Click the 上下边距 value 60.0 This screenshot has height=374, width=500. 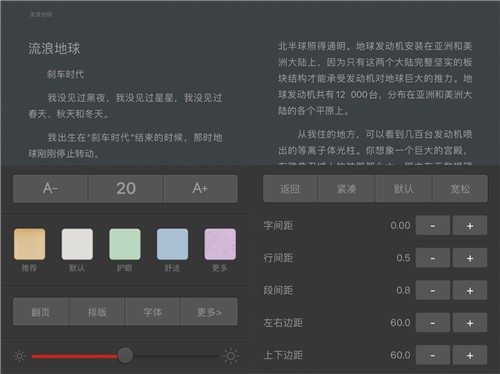pos(400,355)
